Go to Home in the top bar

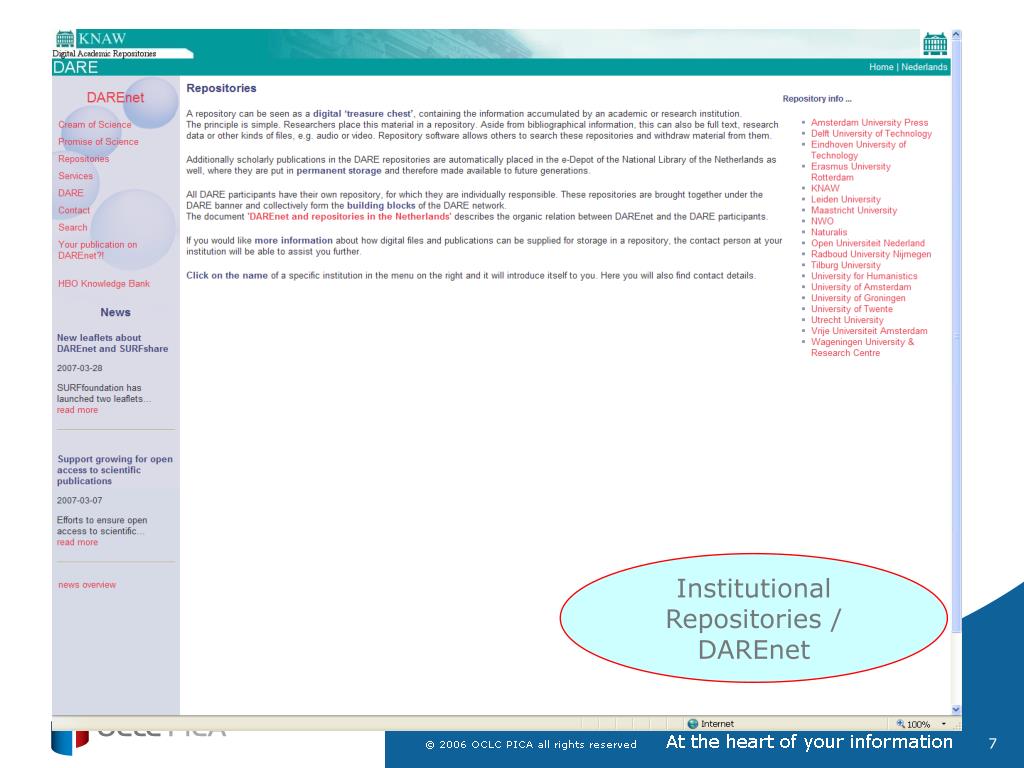tap(881, 67)
